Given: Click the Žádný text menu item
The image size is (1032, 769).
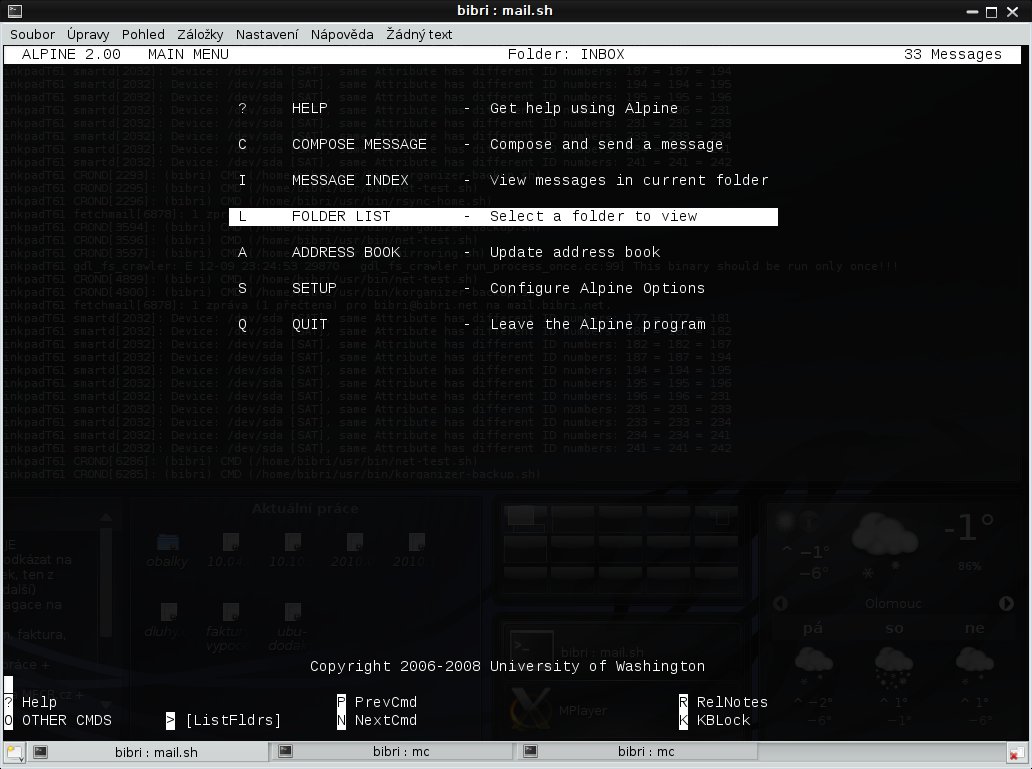Looking at the screenshot, I should pyautogui.click(x=419, y=34).
